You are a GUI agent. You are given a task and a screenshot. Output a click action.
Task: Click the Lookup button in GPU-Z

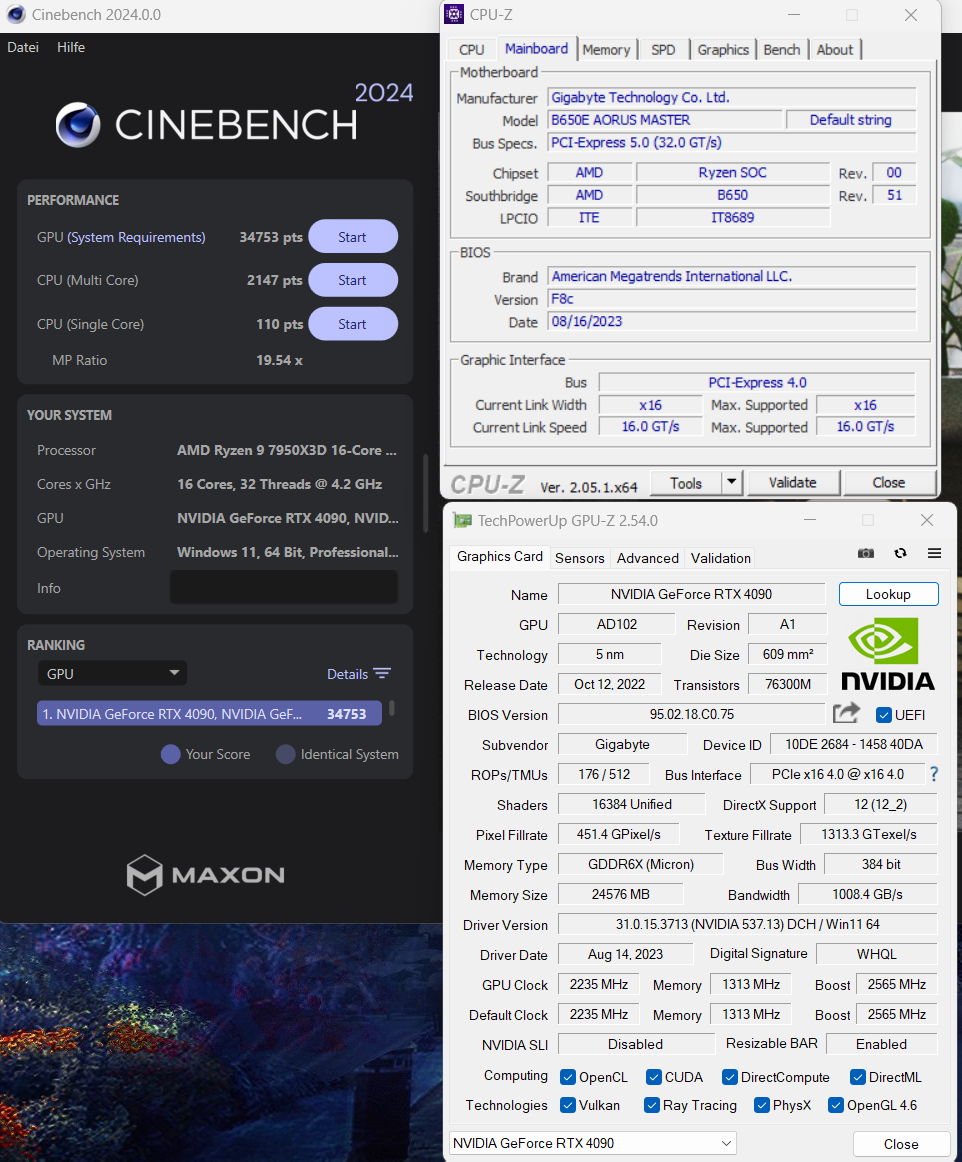click(x=888, y=594)
